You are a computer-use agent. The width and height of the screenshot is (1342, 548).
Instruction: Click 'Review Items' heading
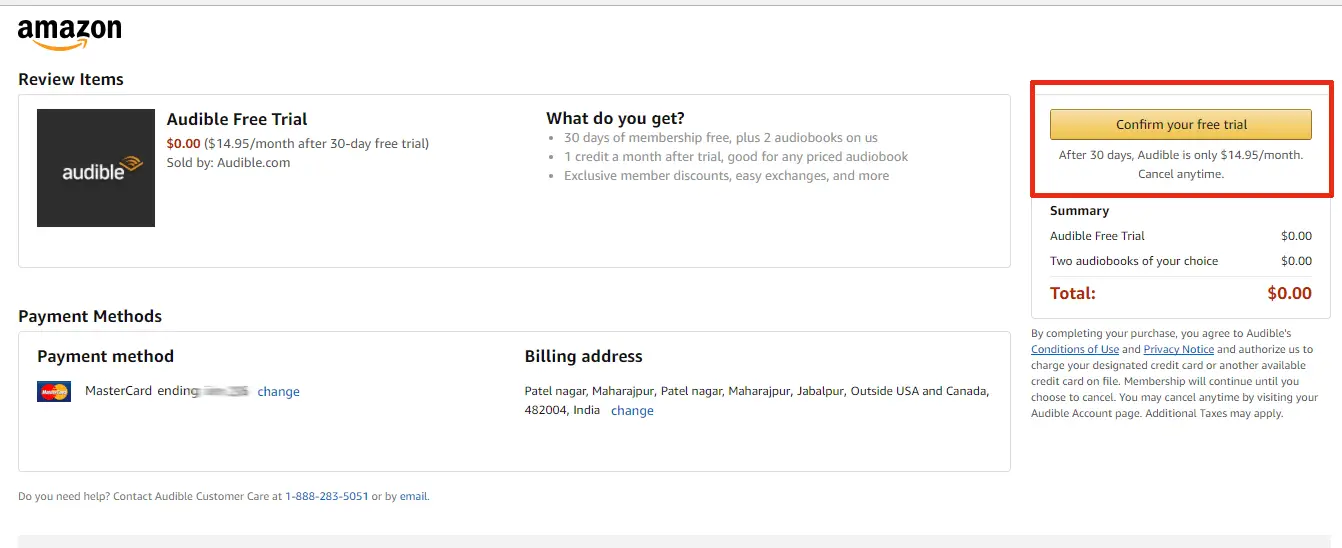[71, 80]
